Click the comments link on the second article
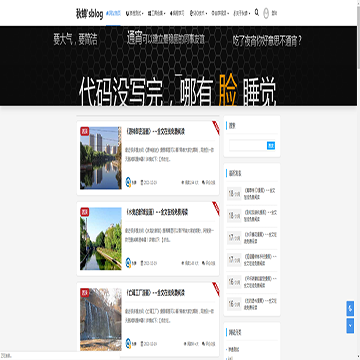Viewport: 360px width, 360px height. click(x=209, y=263)
